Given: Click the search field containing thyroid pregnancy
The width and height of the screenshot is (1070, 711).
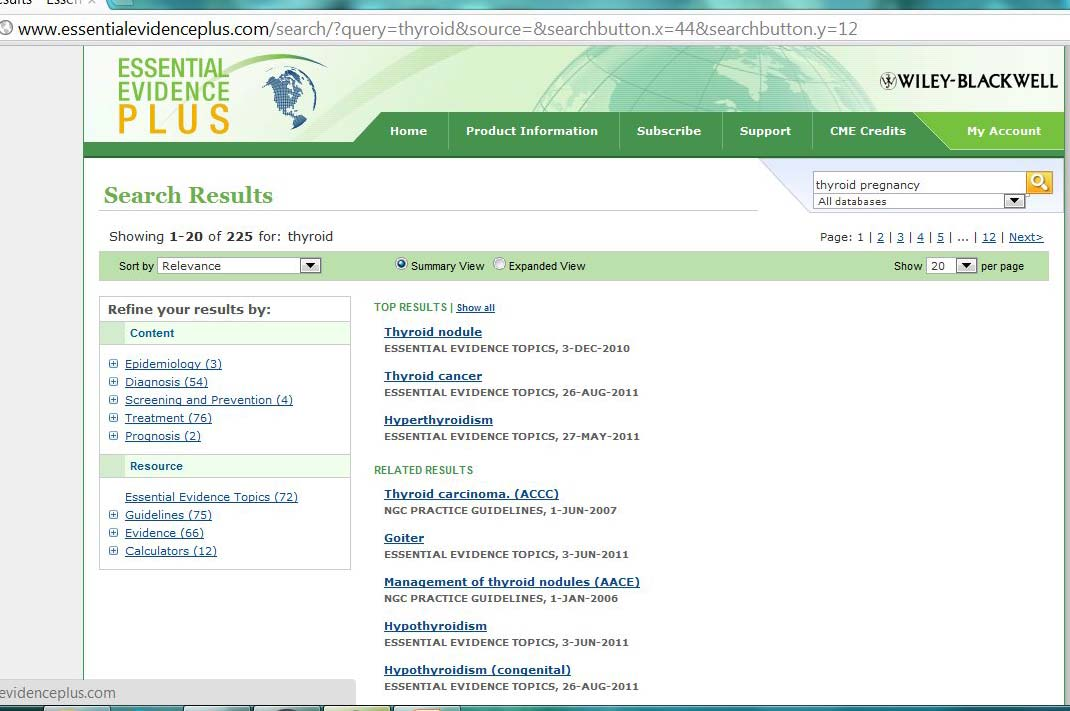Looking at the screenshot, I should pos(919,184).
